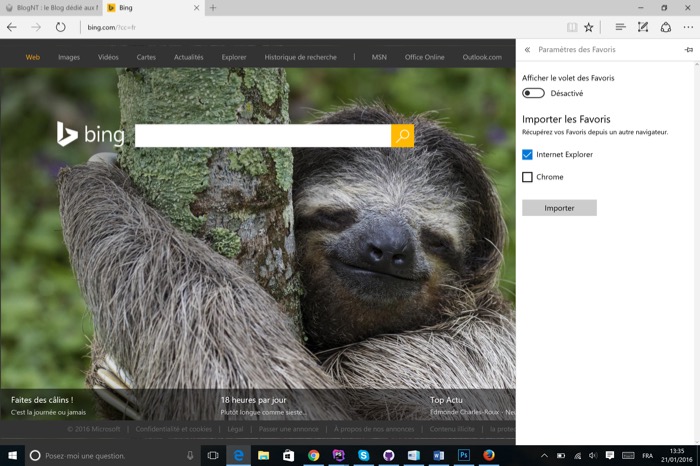Pin the Favorites settings pane
The height and width of the screenshot is (466, 700).
click(688, 49)
